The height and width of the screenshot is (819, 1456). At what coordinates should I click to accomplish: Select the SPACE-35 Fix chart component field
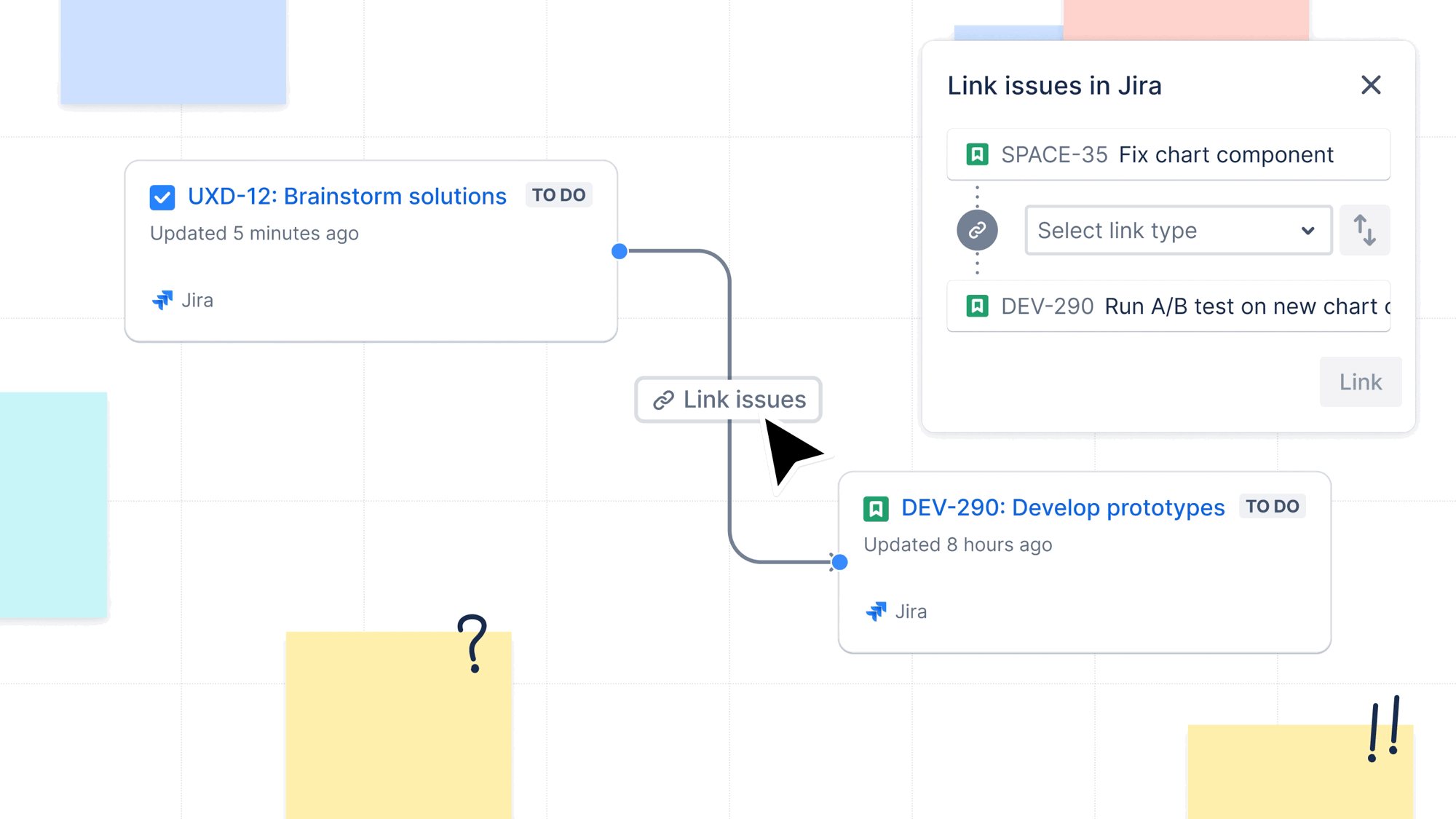click(x=1168, y=154)
